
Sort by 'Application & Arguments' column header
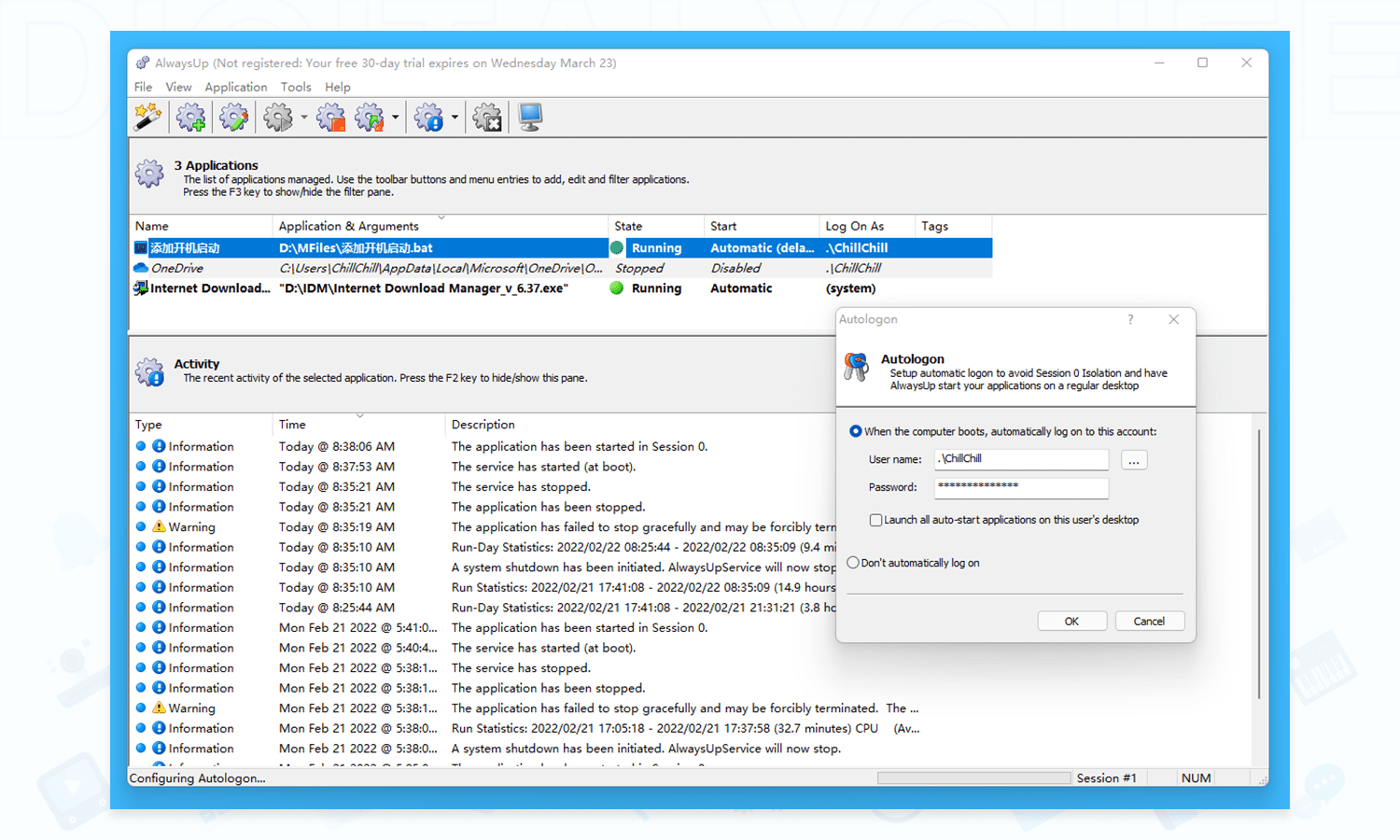pos(440,226)
